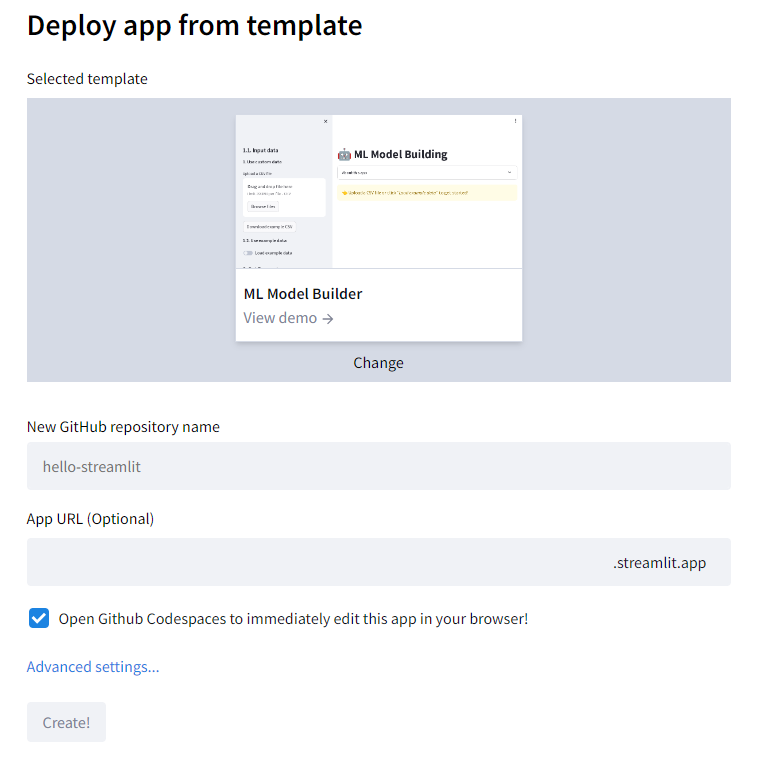
Task: Click the arrow icon beside View demo
Action: 328,319
